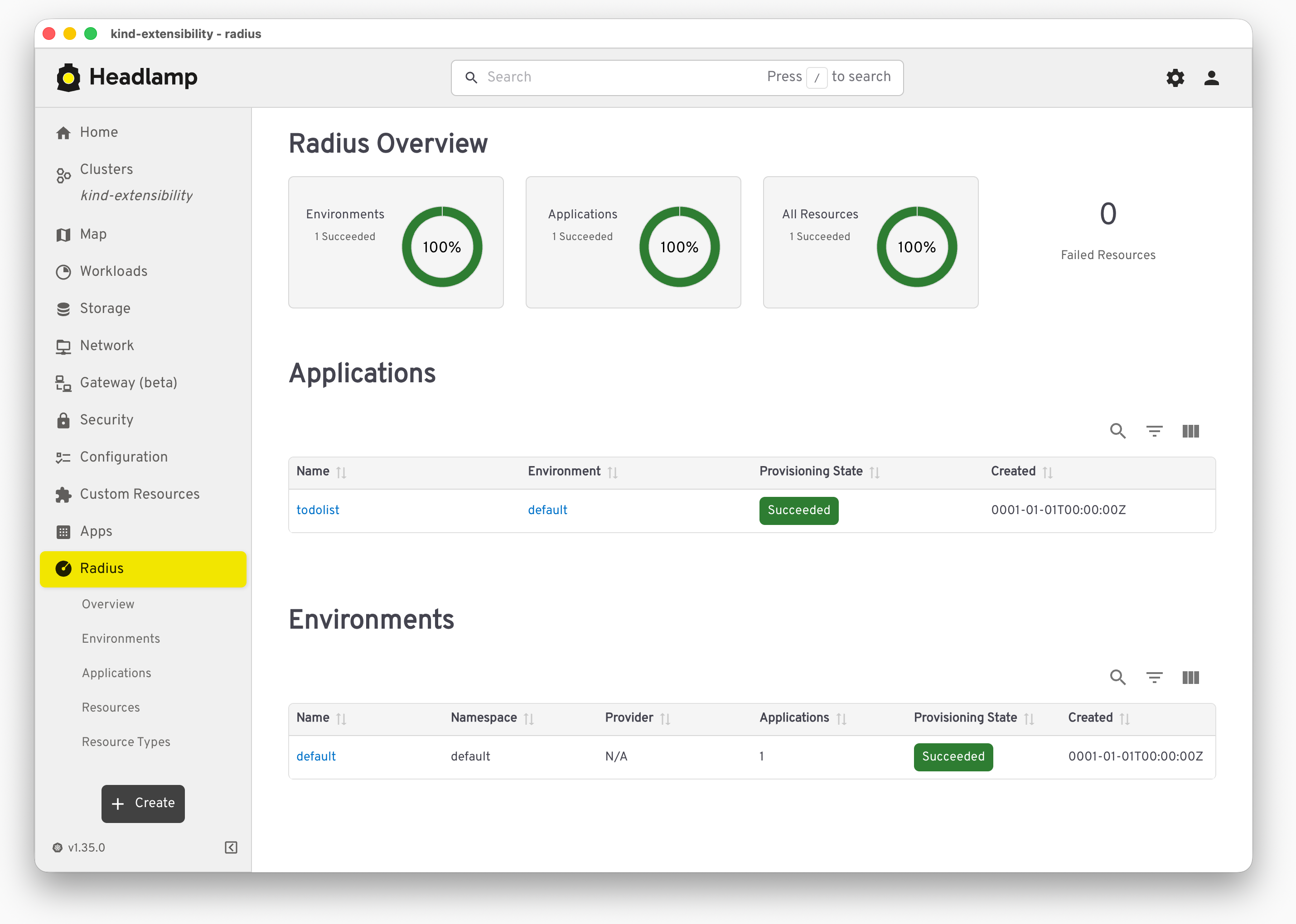
Task: Click the Create button
Action: click(143, 804)
